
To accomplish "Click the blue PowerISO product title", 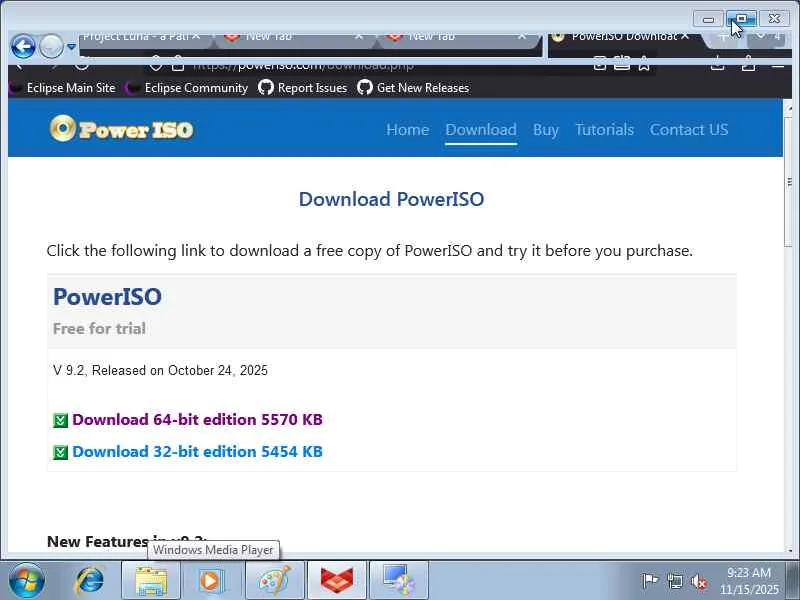I will tap(107, 296).
